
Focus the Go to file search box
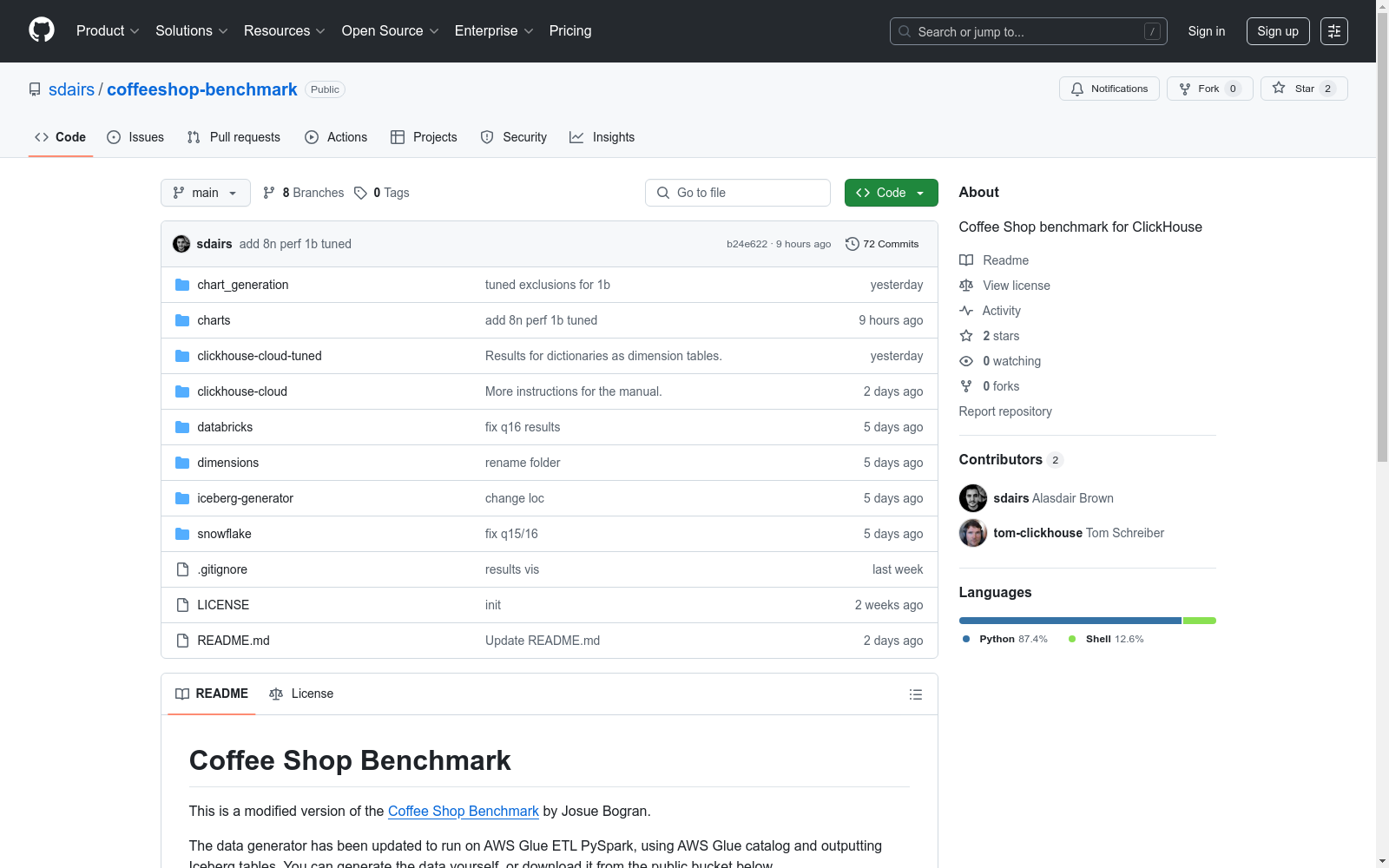pyautogui.click(x=738, y=193)
